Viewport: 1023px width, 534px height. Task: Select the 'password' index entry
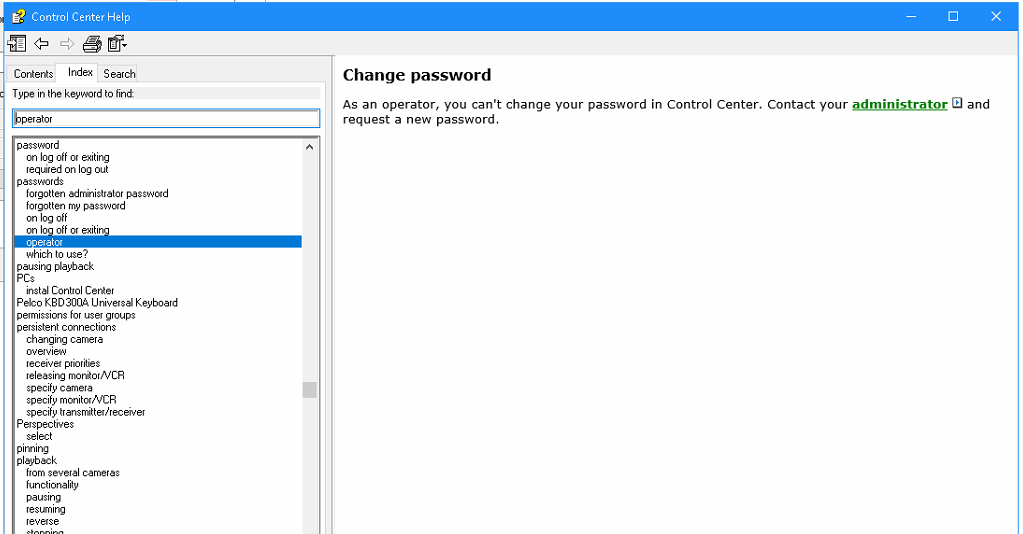[38, 145]
